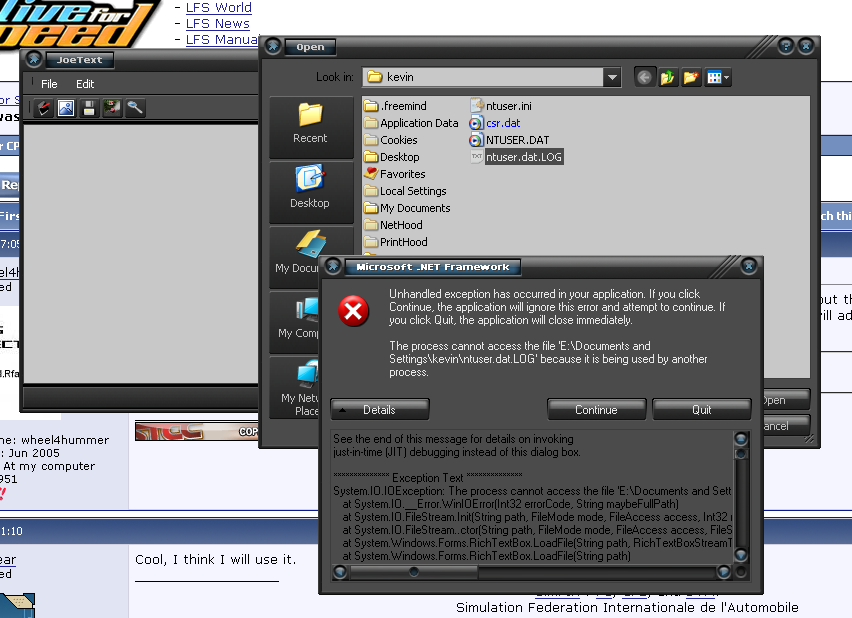The image size is (852, 618).
Task: Select Recent in the places bar
Action: click(x=310, y=127)
